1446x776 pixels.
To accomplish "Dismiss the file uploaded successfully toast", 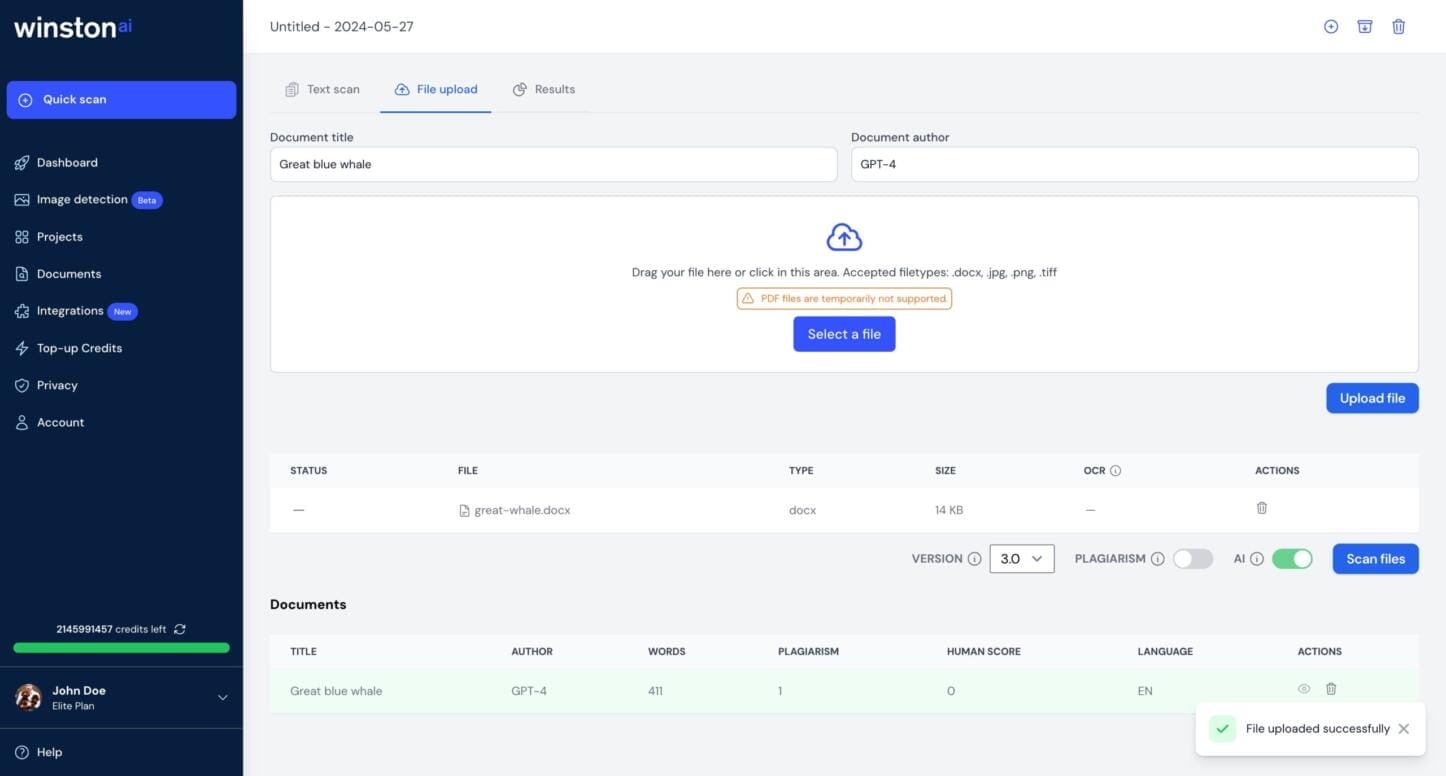I will [x=1404, y=728].
